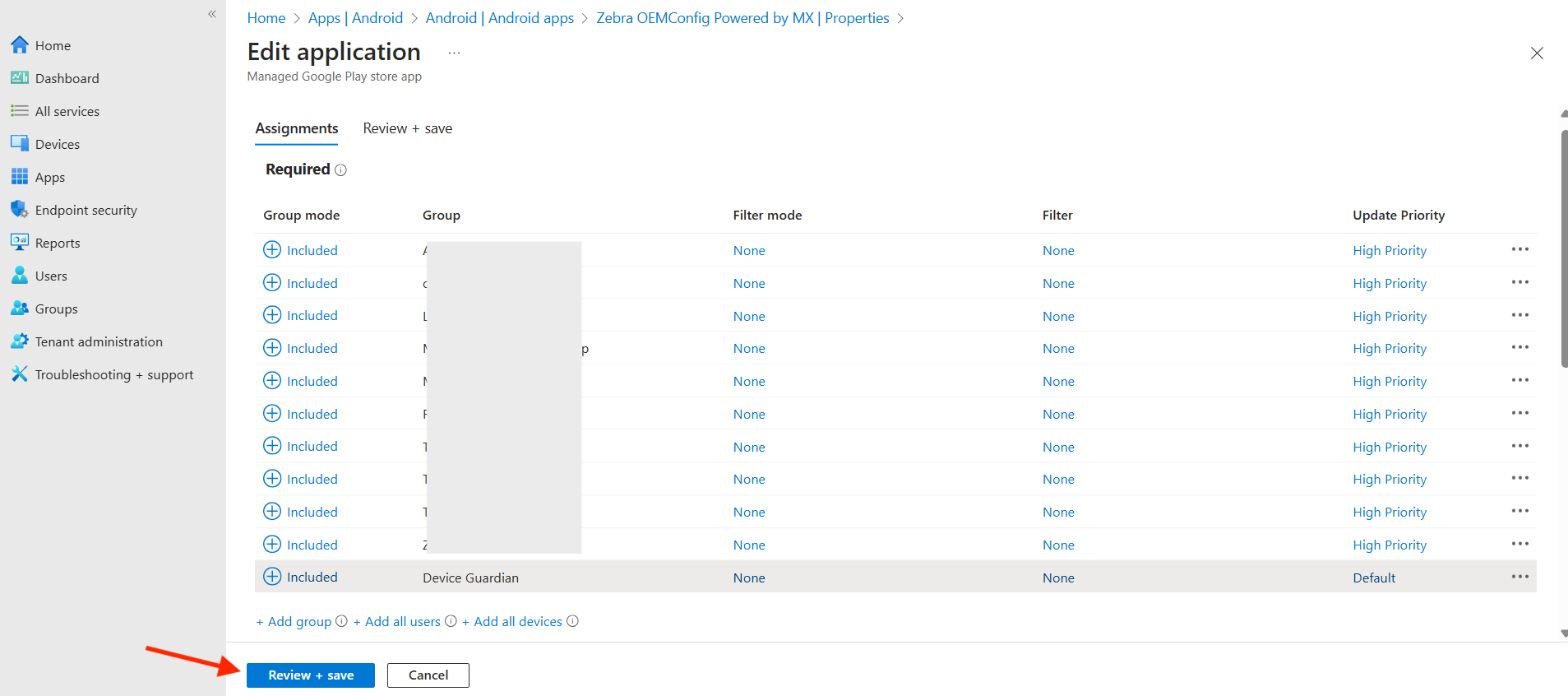The height and width of the screenshot is (696, 1568).
Task: Select the Assignments tab
Action: 296,128
